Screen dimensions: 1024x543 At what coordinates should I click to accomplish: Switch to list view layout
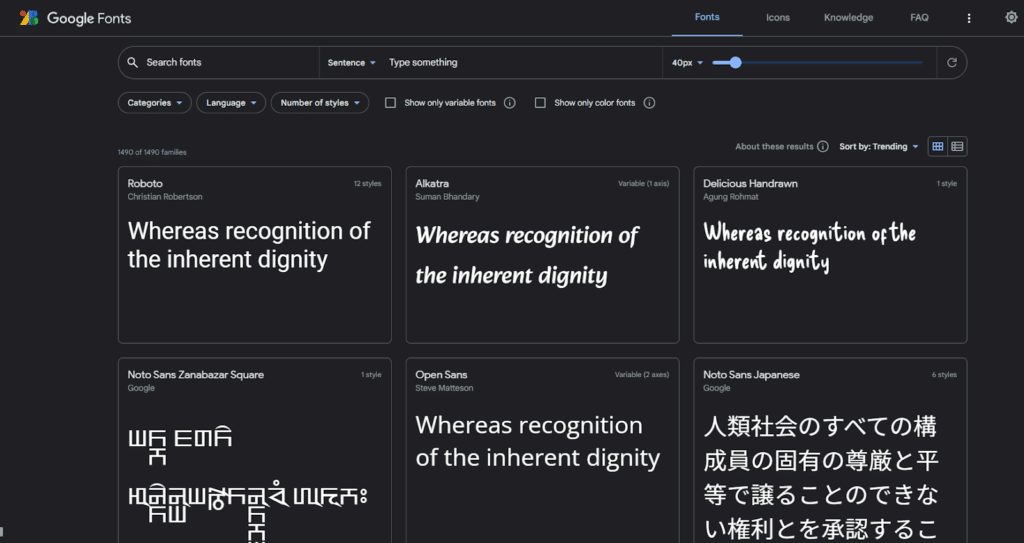957,147
